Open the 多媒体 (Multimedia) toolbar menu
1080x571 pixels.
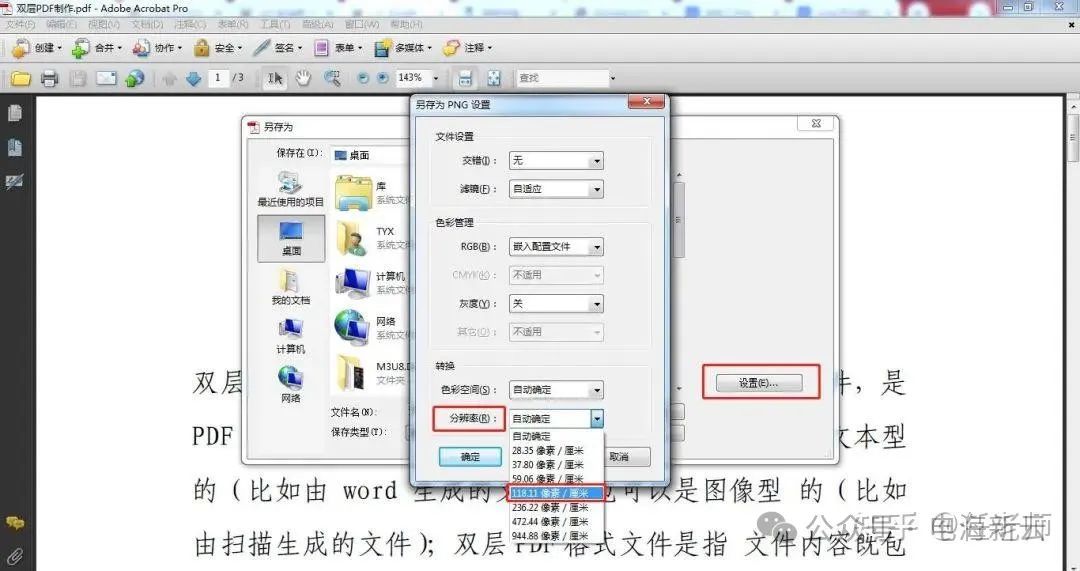(x=403, y=48)
